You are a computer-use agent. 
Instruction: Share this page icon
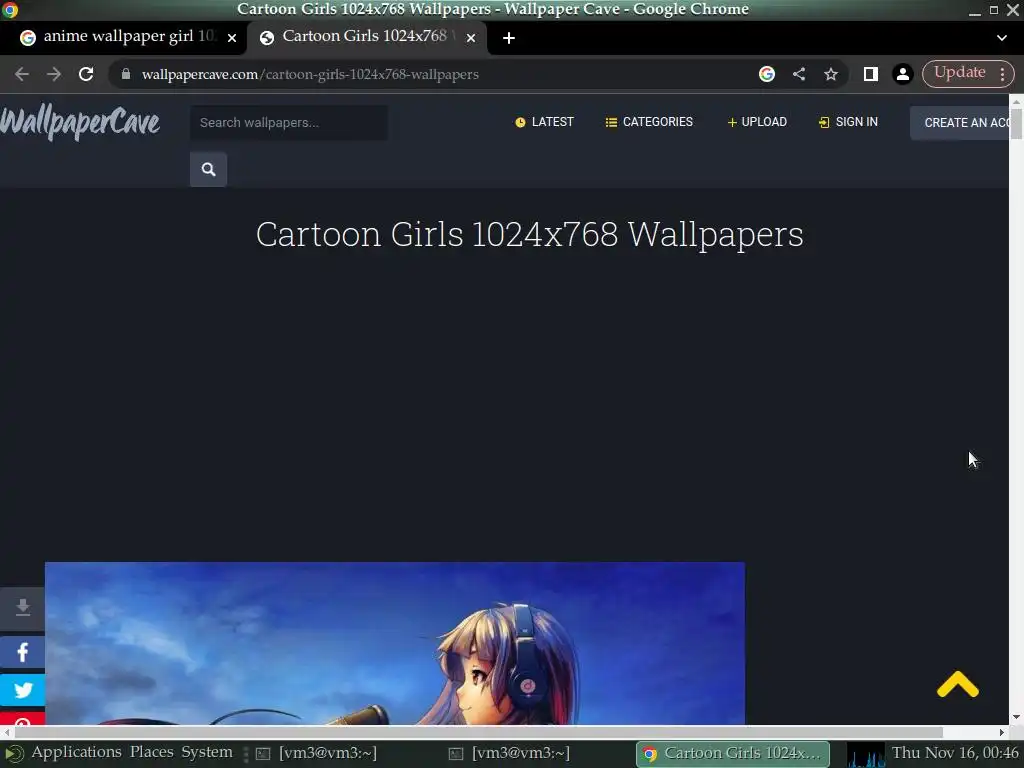(799, 74)
